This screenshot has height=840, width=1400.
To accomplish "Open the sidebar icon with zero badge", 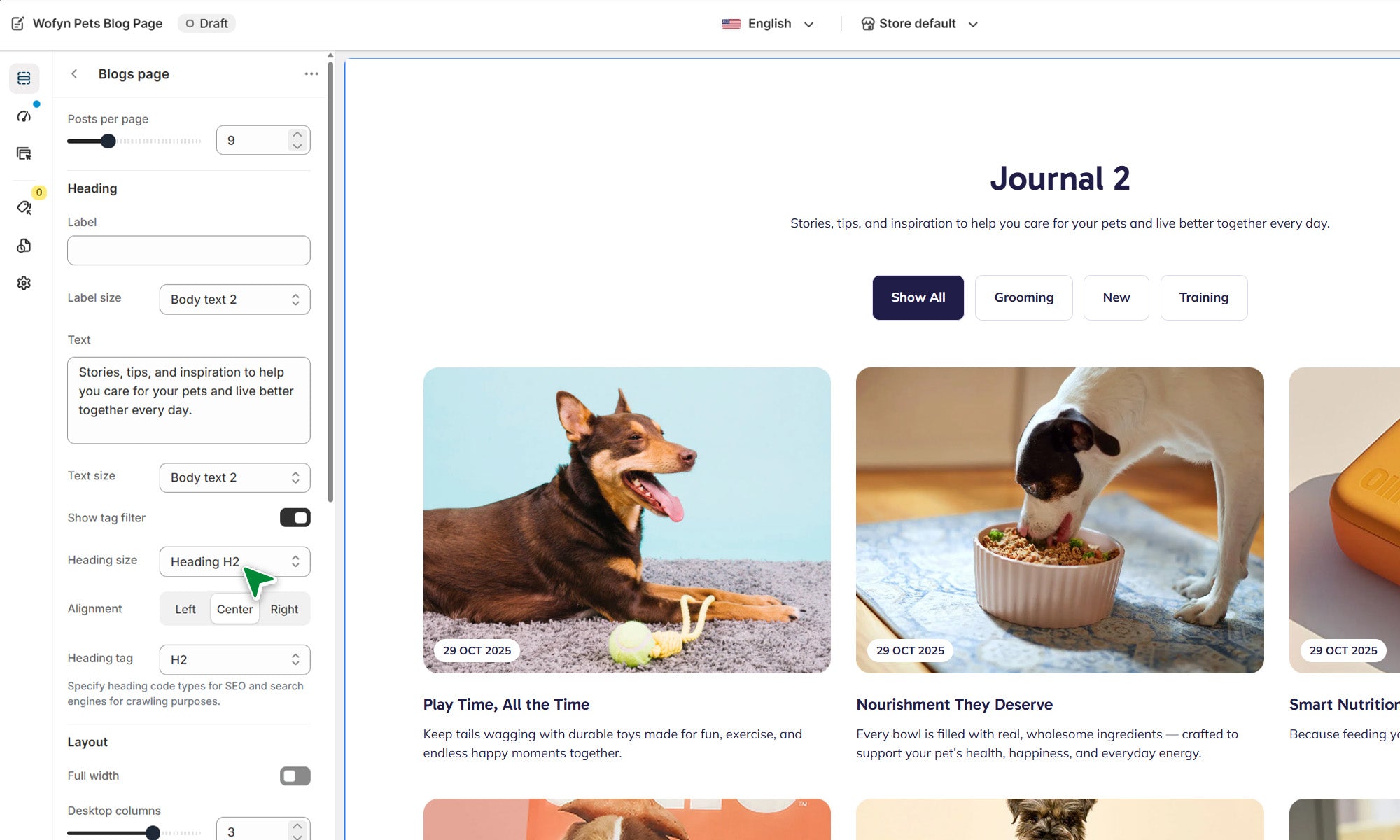I will 24,207.
